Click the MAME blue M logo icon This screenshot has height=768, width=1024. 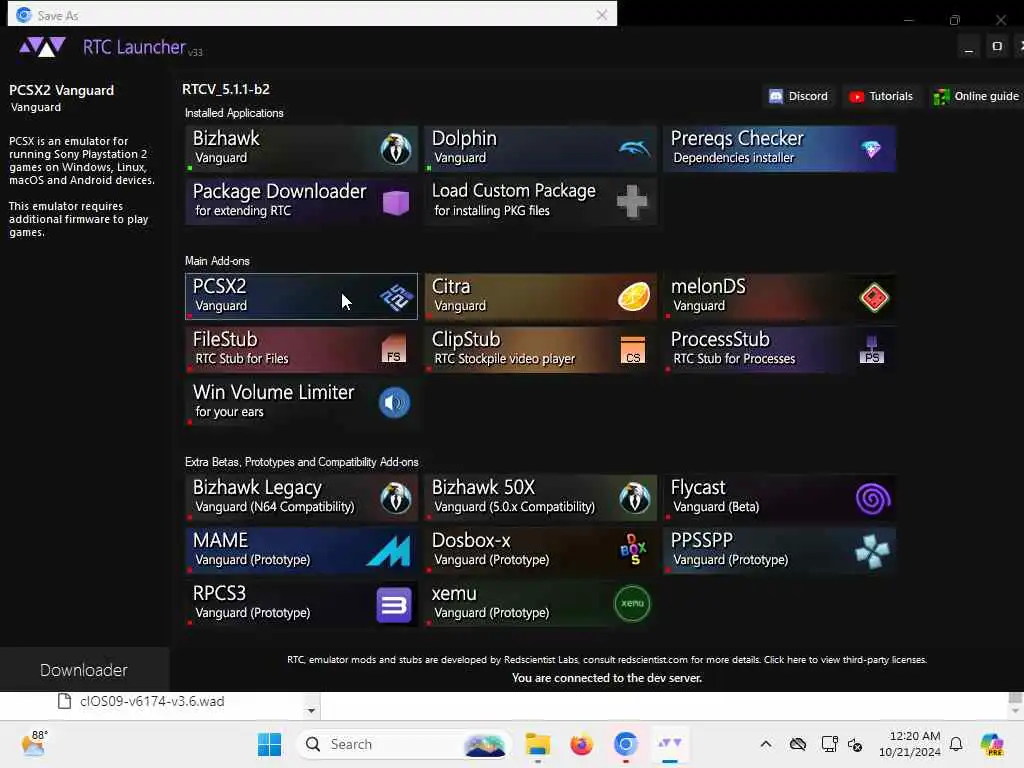pos(389,551)
